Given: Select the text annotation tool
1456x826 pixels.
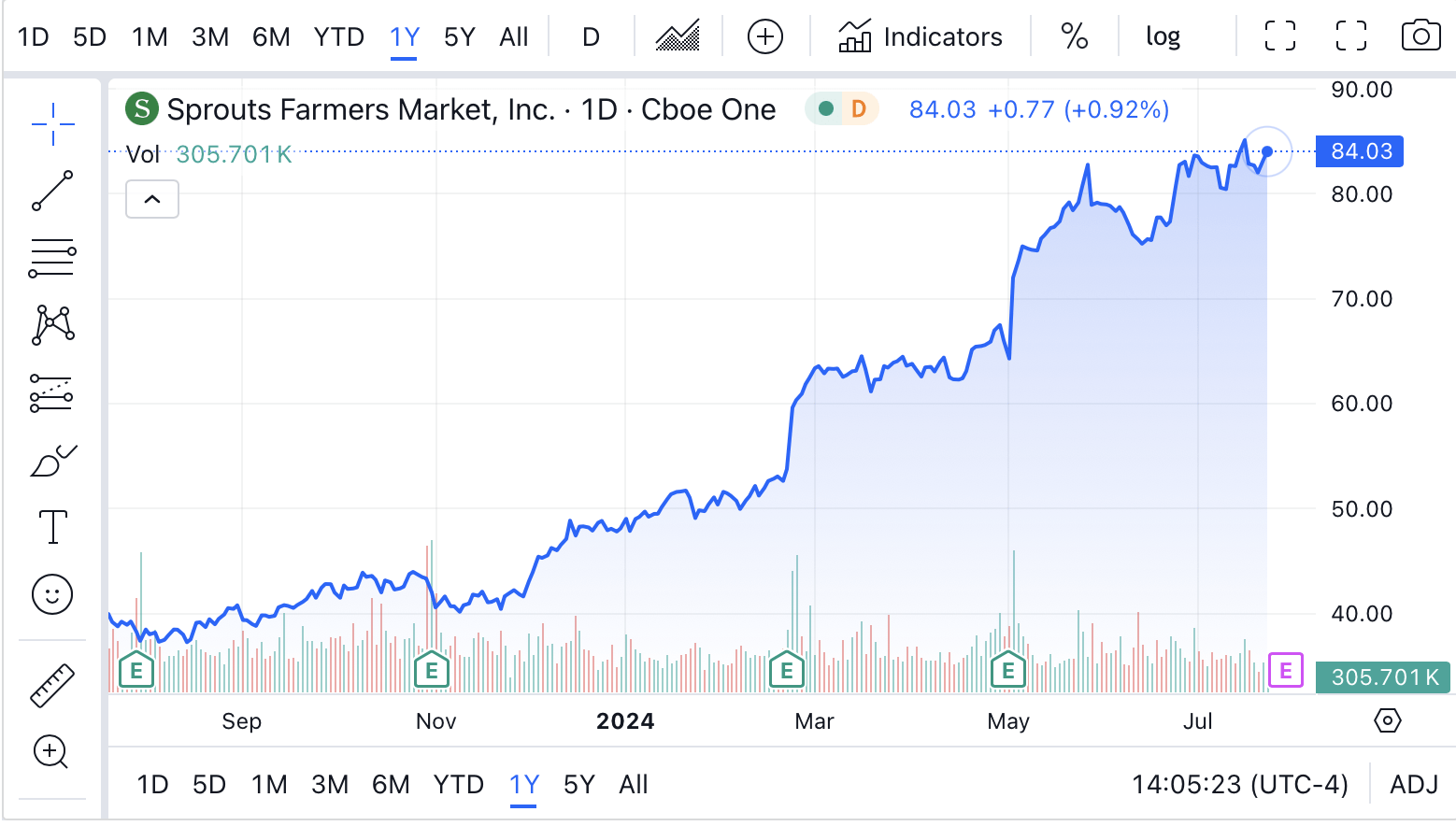Looking at the screenshot, I should (52, 526).
